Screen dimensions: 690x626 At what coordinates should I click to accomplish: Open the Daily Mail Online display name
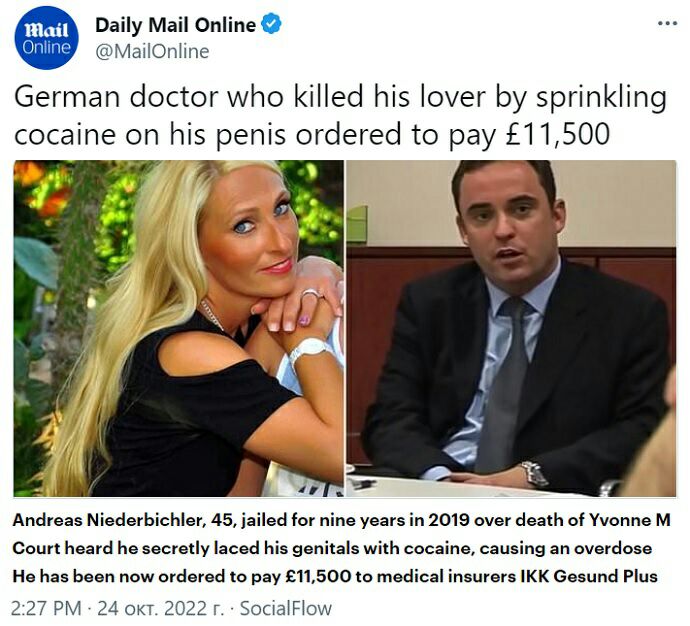(x=175, y=25)
